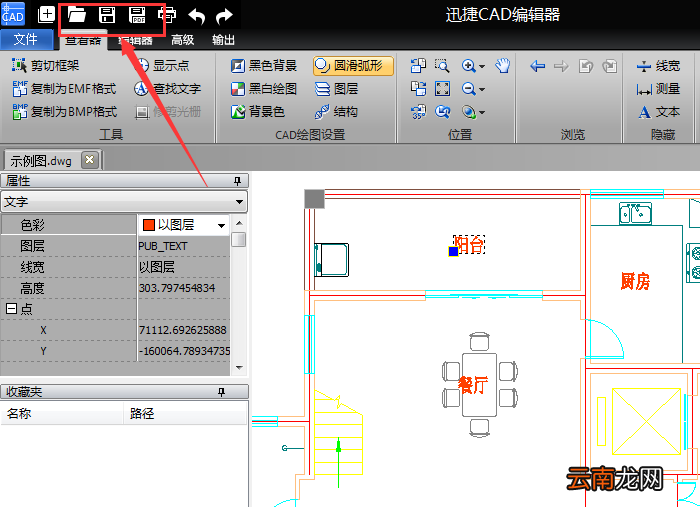Undo the last action arrow
The height and width of the screenshot is (507, 700).
coord(196,16)
